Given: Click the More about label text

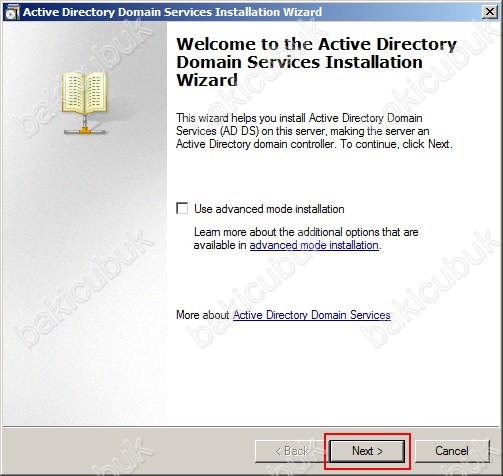Looking at the screenshot, I should point(203,315).
